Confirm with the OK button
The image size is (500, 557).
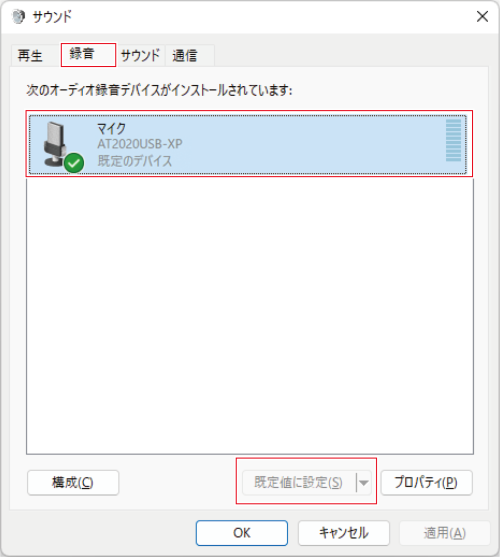[x=242, y=533]
